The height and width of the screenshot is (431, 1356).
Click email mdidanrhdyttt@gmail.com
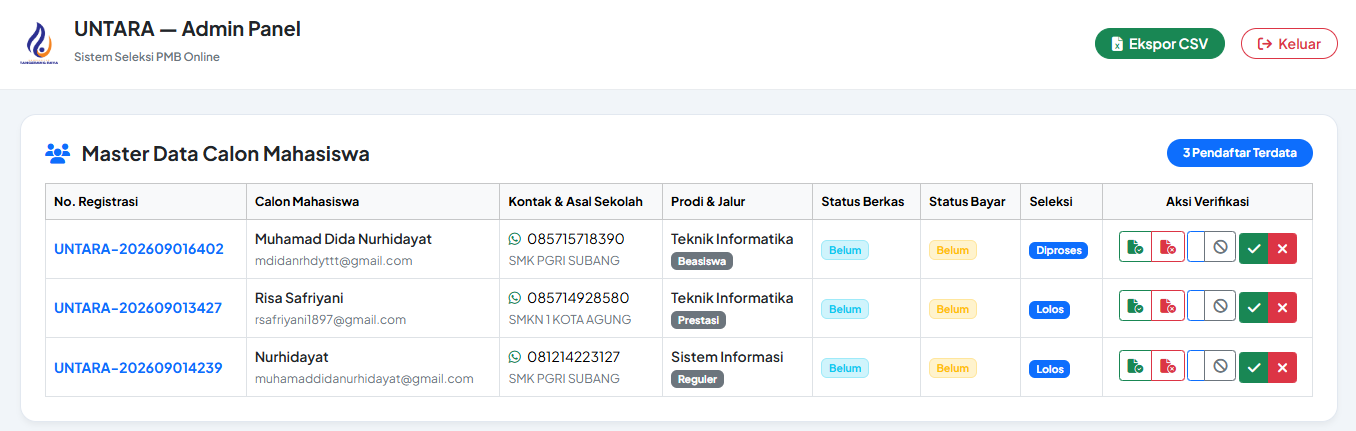[x=334, y=261]
